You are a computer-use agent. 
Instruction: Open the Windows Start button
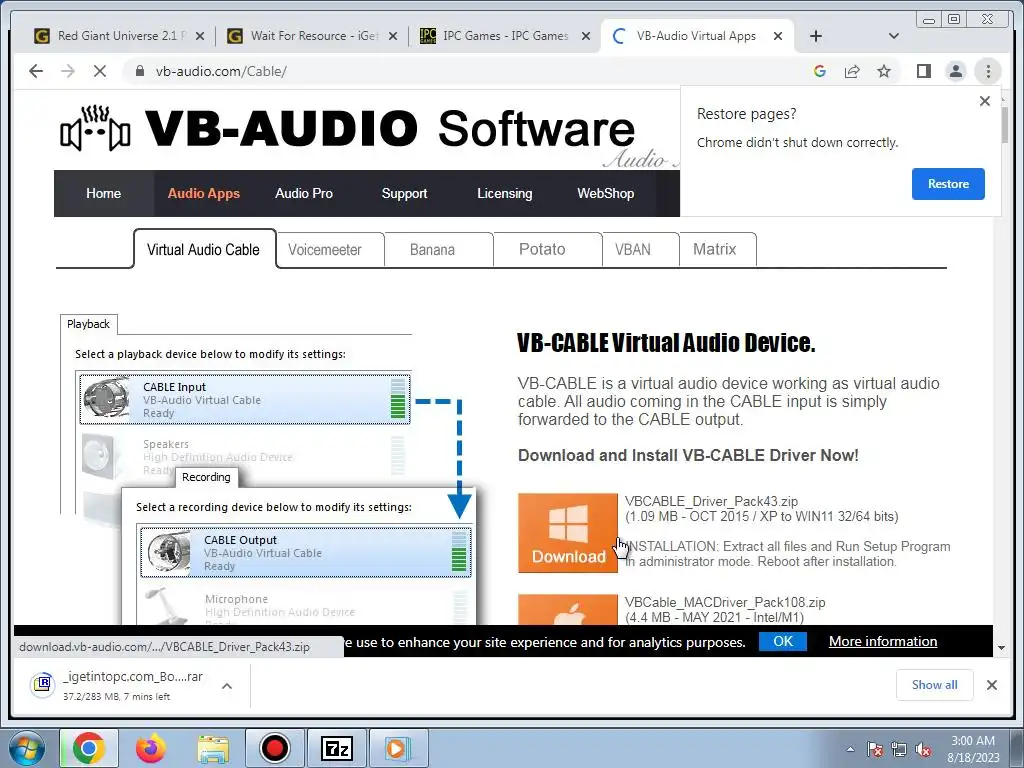(x=25, y=748)
